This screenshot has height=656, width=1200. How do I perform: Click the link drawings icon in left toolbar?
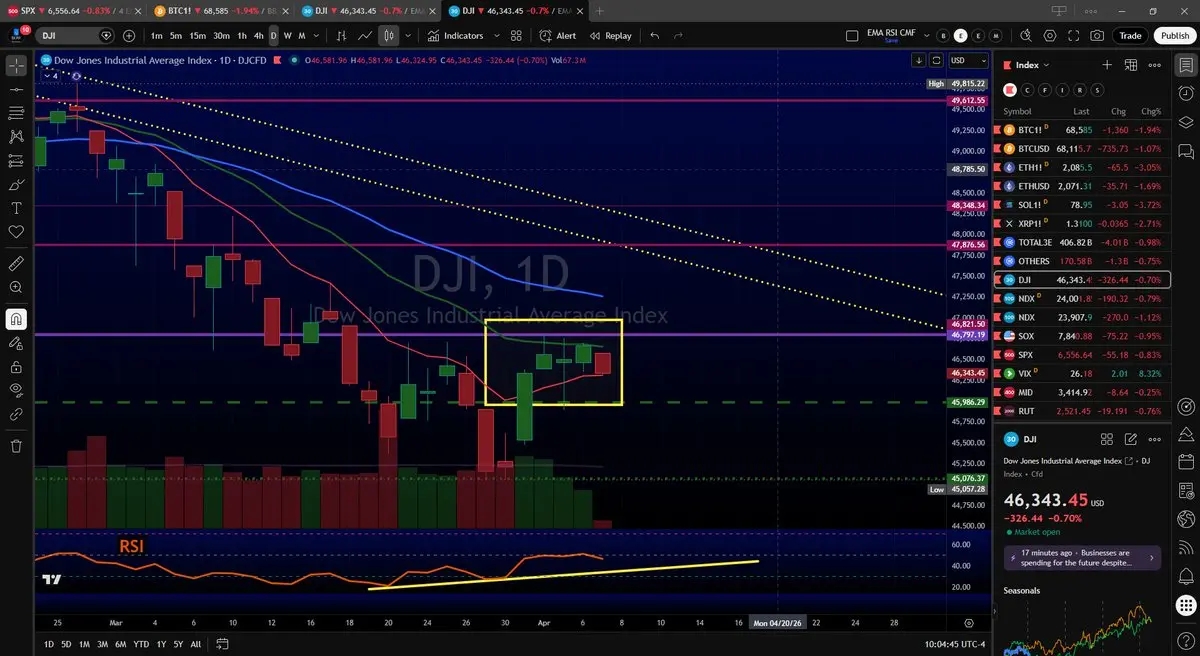[x=16, y=413]
